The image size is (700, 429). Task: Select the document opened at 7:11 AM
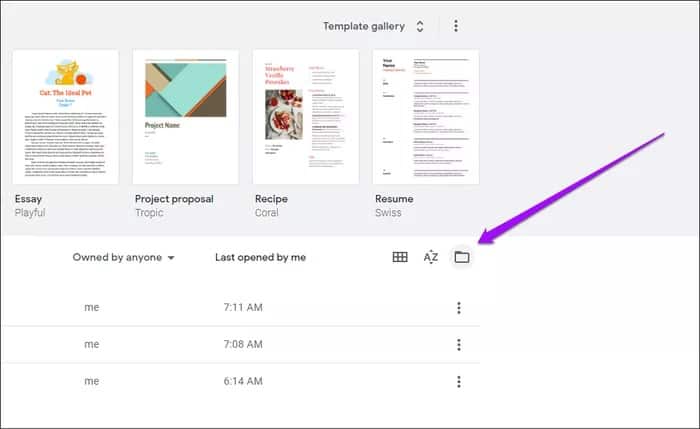pos(241,308)
